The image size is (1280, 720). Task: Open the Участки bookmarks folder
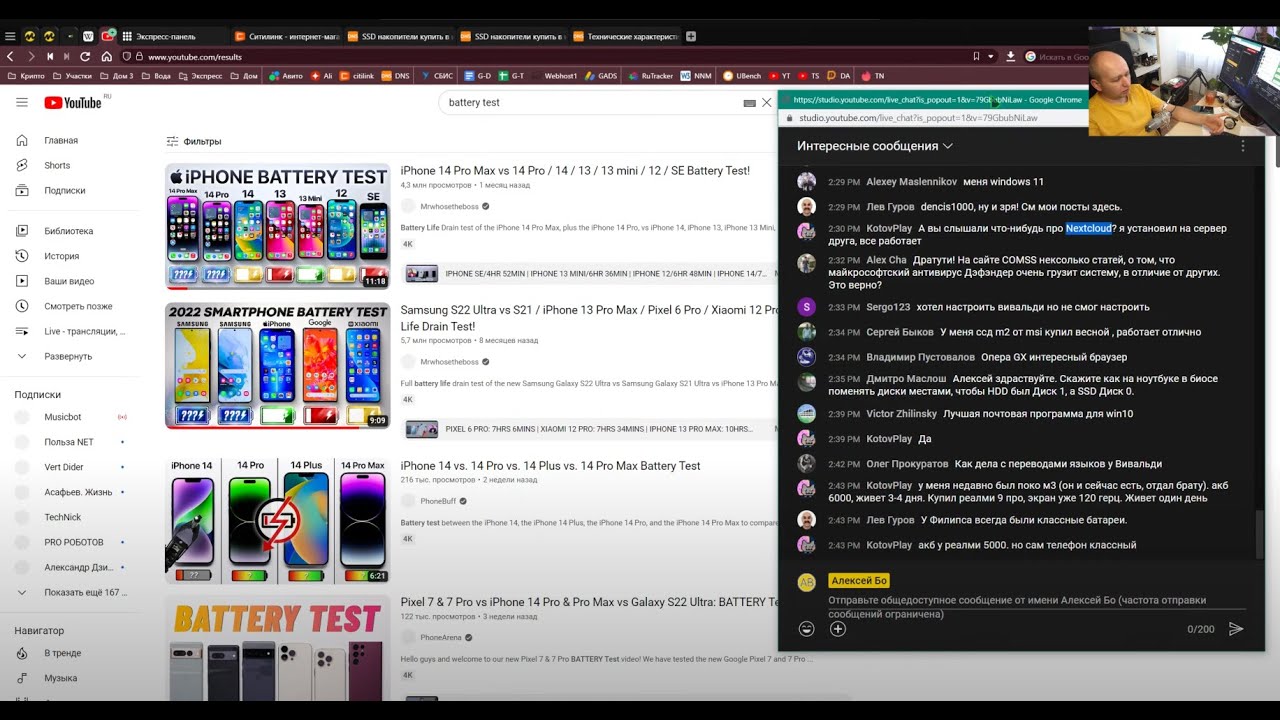72,76
